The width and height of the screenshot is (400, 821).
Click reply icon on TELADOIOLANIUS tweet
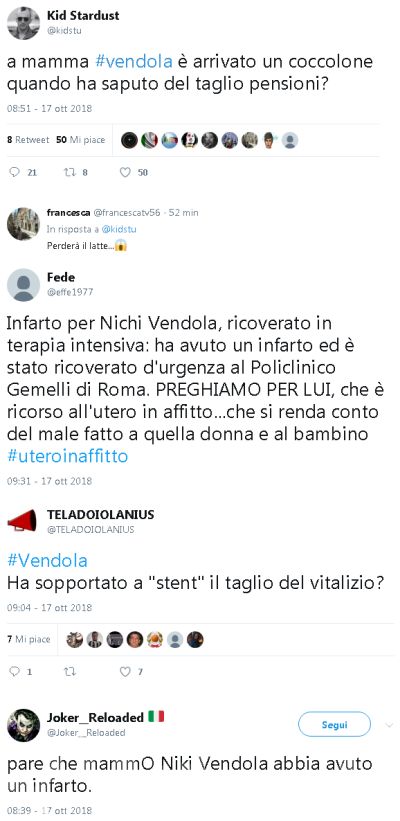[x=15, y=671]
